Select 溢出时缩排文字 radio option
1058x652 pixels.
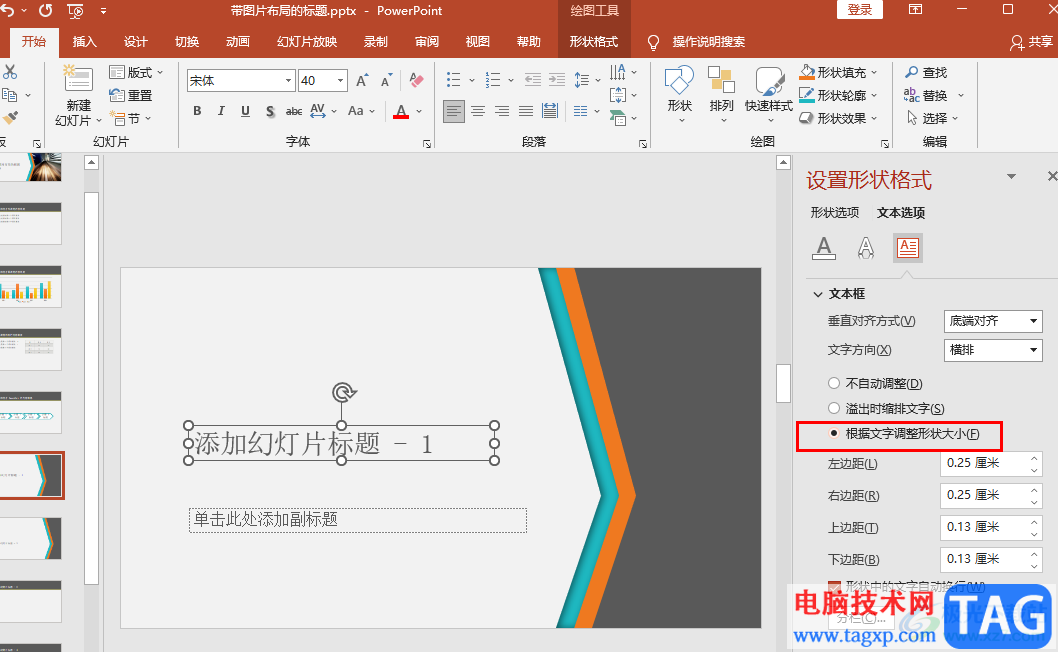point(834,408)
